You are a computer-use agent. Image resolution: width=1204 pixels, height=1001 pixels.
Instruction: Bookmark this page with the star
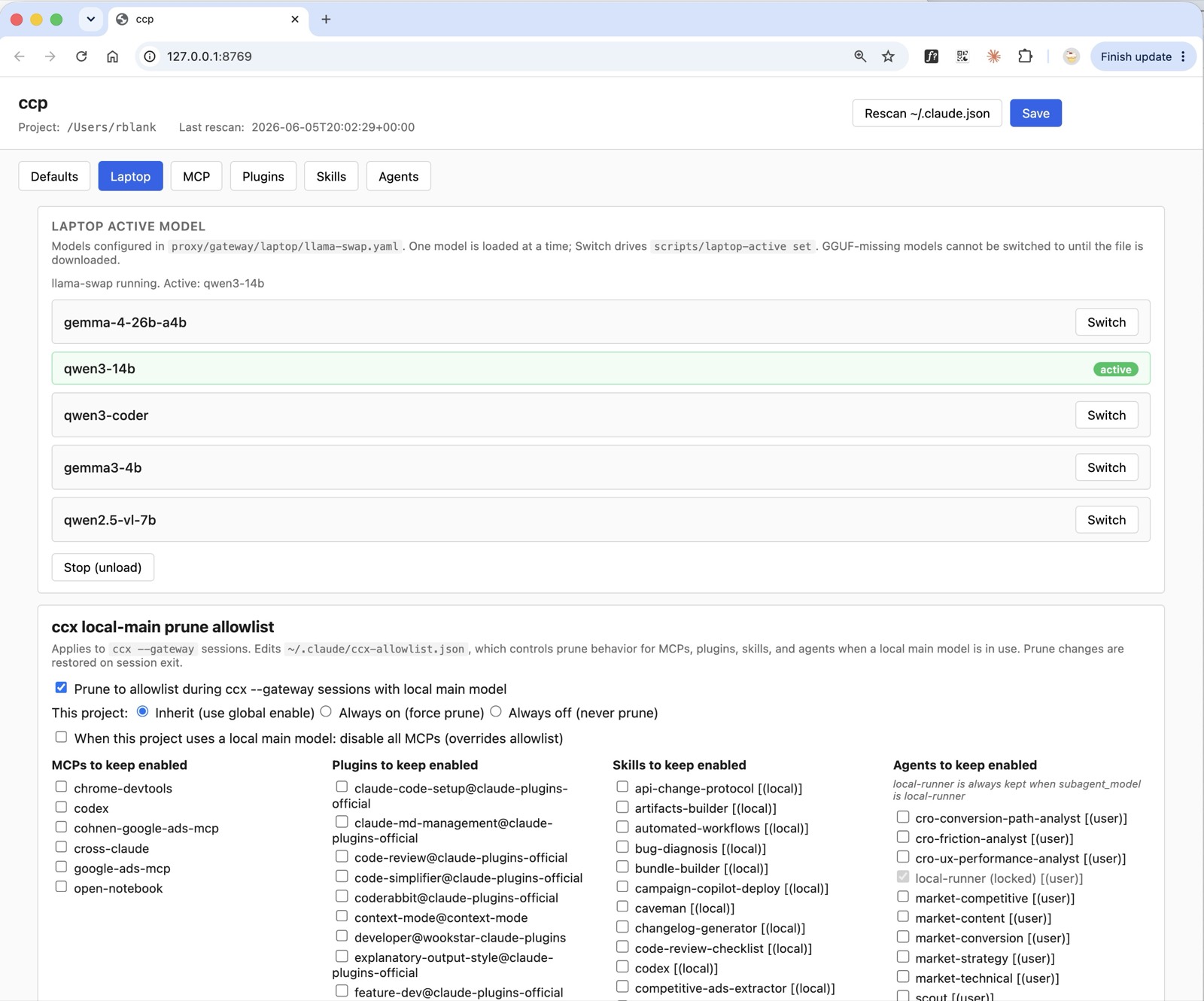coord(889,56)
